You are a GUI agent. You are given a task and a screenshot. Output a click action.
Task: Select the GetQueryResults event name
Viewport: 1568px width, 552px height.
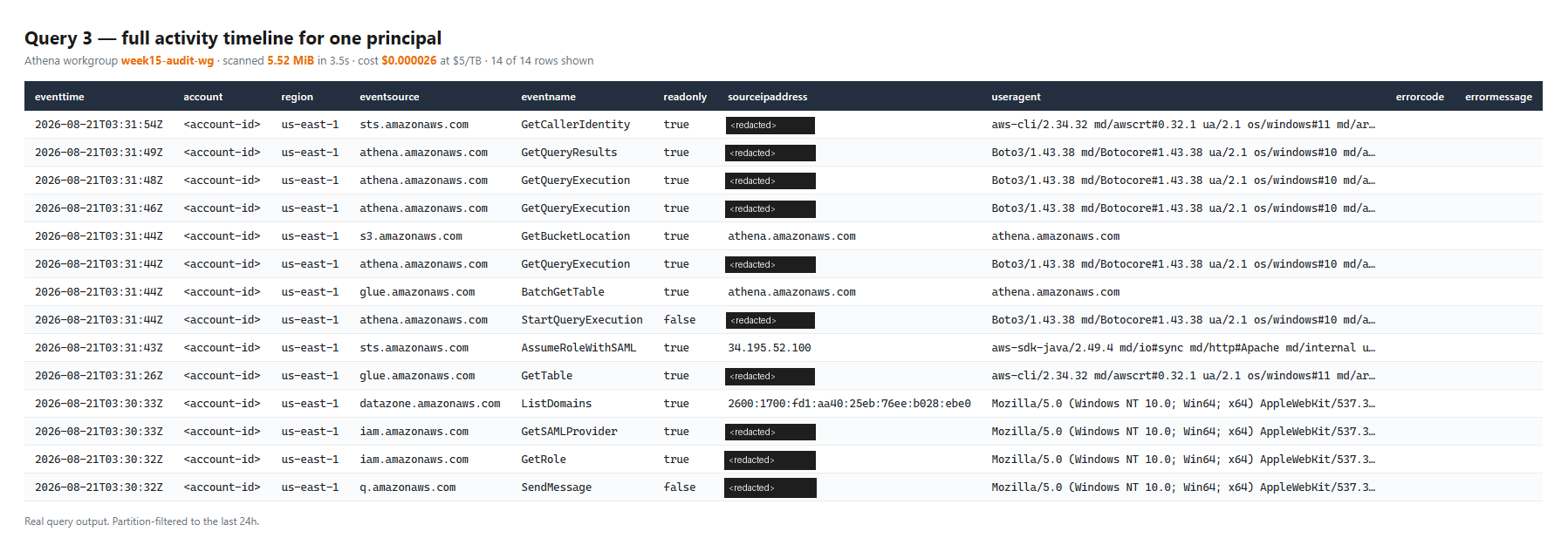point(569,153)
